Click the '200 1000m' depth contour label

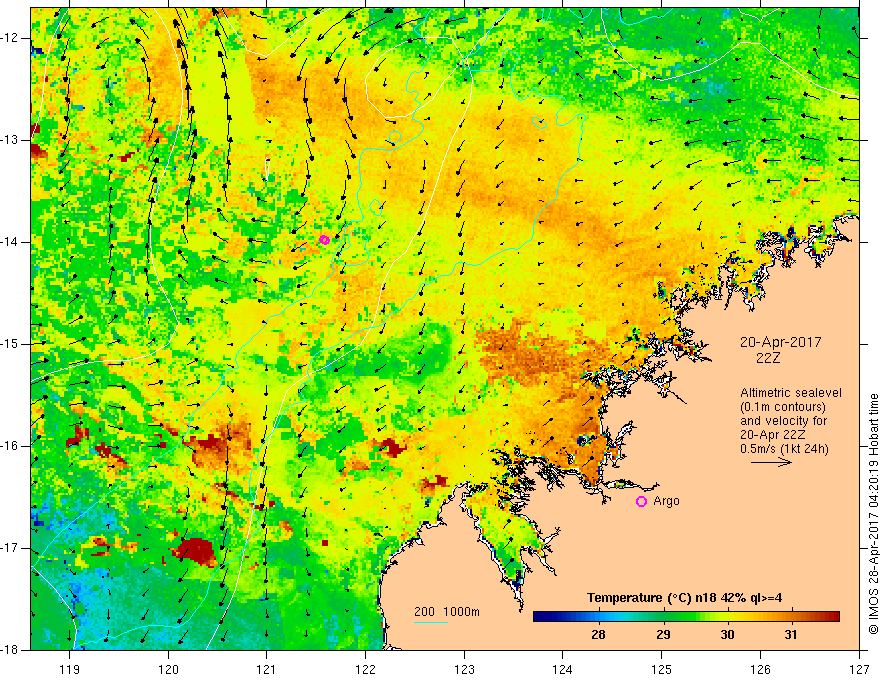[x=447, y=612]
